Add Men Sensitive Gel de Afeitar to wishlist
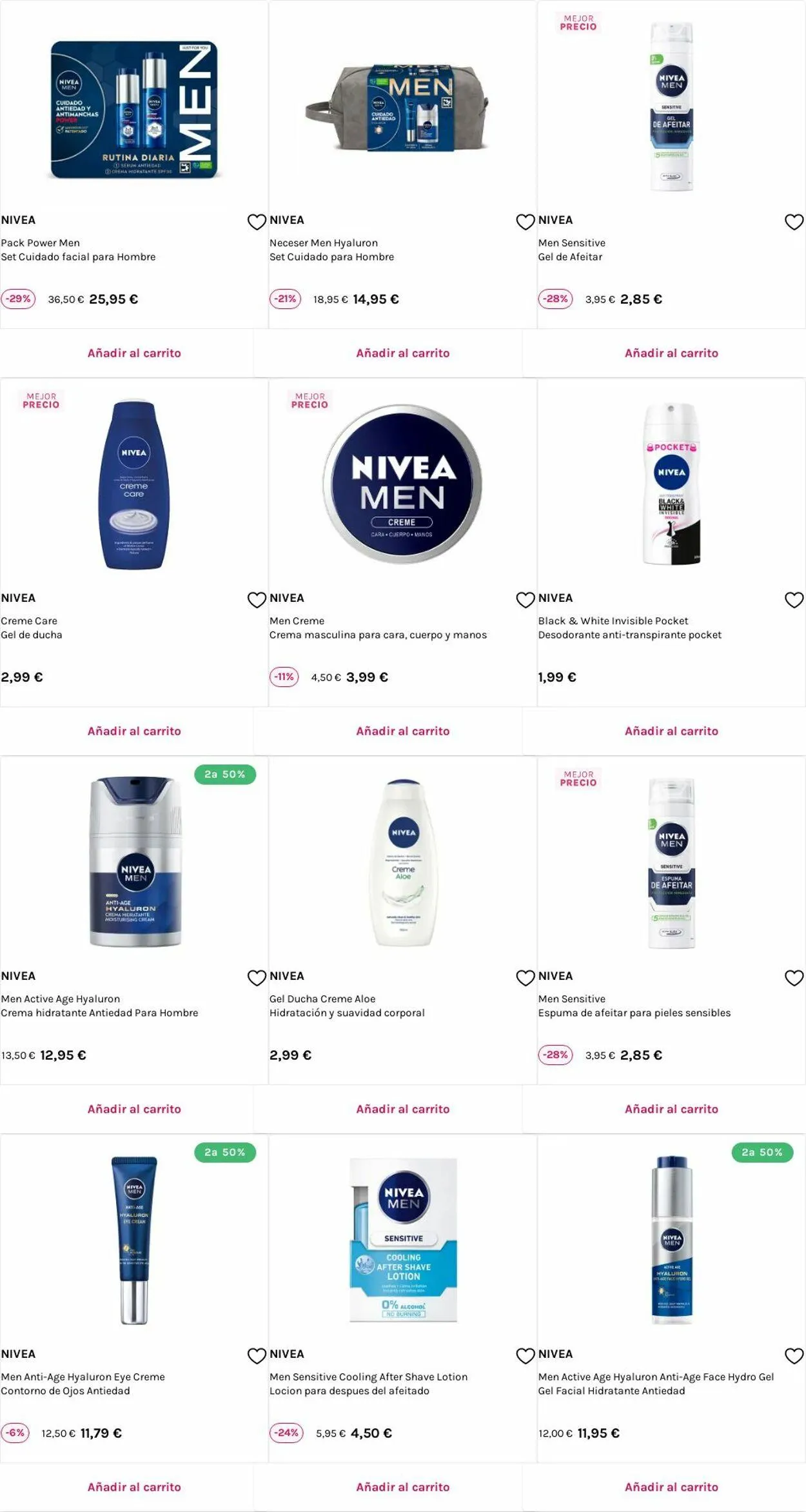The image size is (806, 1512). coord(794,222)
